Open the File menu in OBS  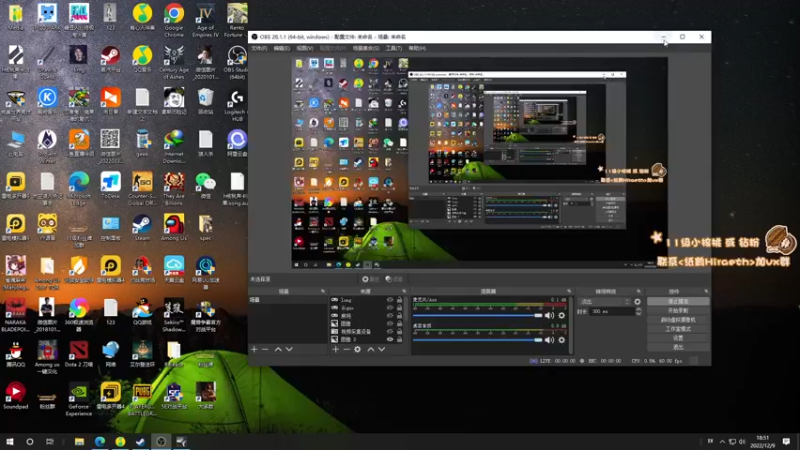pyautogui.click(x=259, y=48)
